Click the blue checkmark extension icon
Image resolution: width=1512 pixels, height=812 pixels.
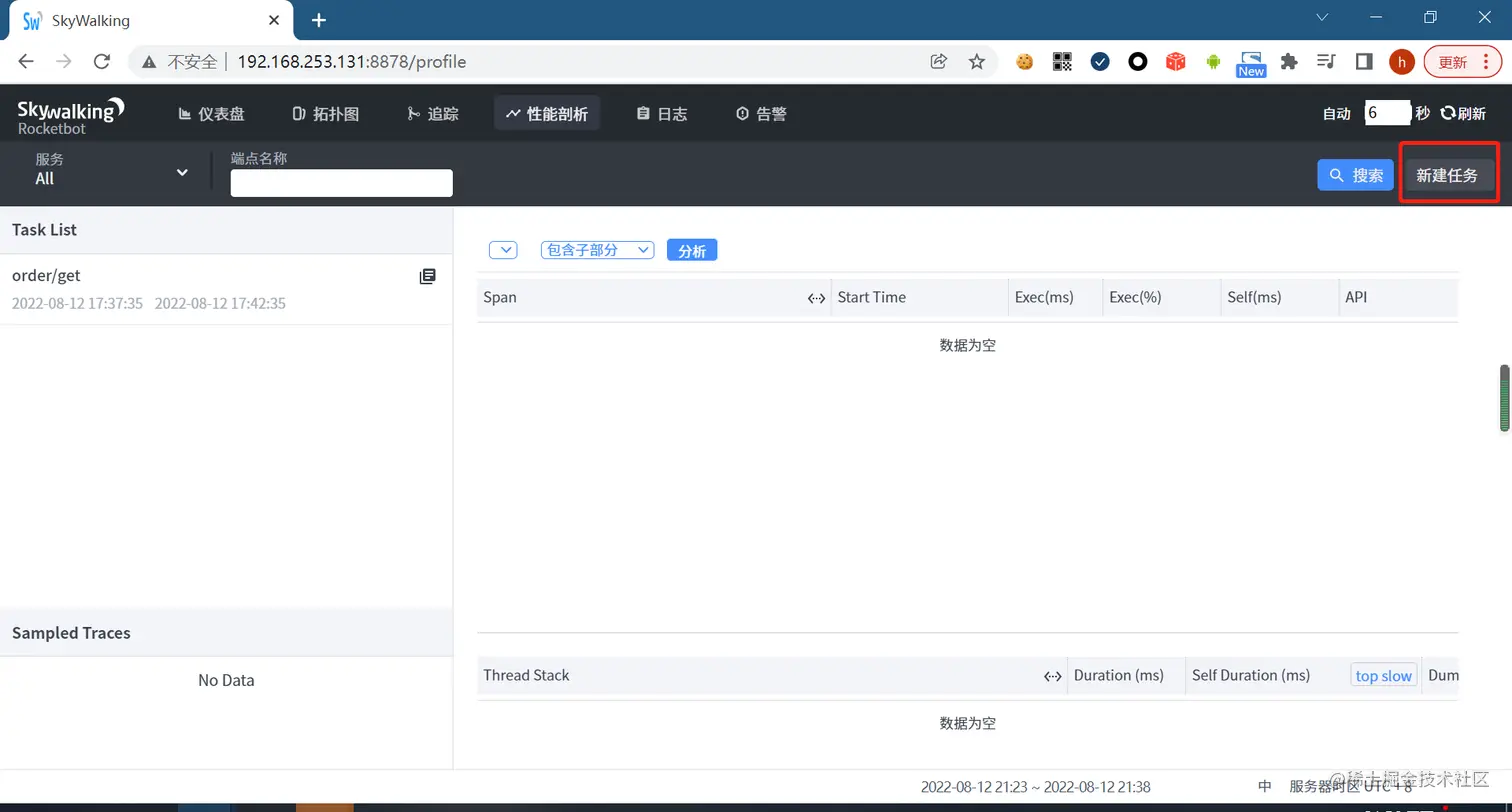(x=1100, y=62)
